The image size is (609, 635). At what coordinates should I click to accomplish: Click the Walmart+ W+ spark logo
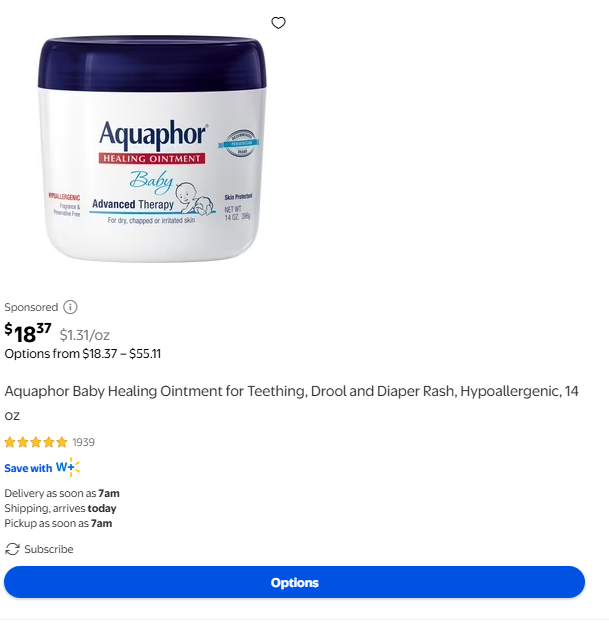click(x=68, y=467)
